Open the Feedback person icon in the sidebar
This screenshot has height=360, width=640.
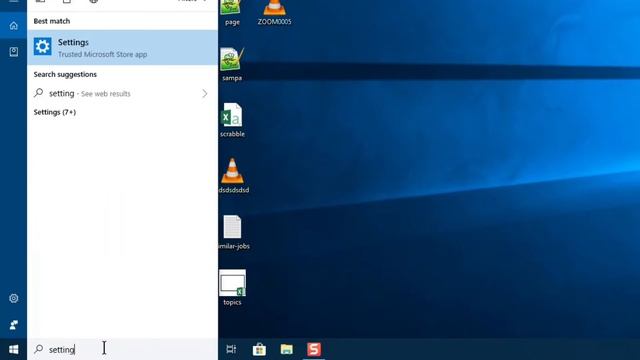pyautogui.click(x=13, y=325)
